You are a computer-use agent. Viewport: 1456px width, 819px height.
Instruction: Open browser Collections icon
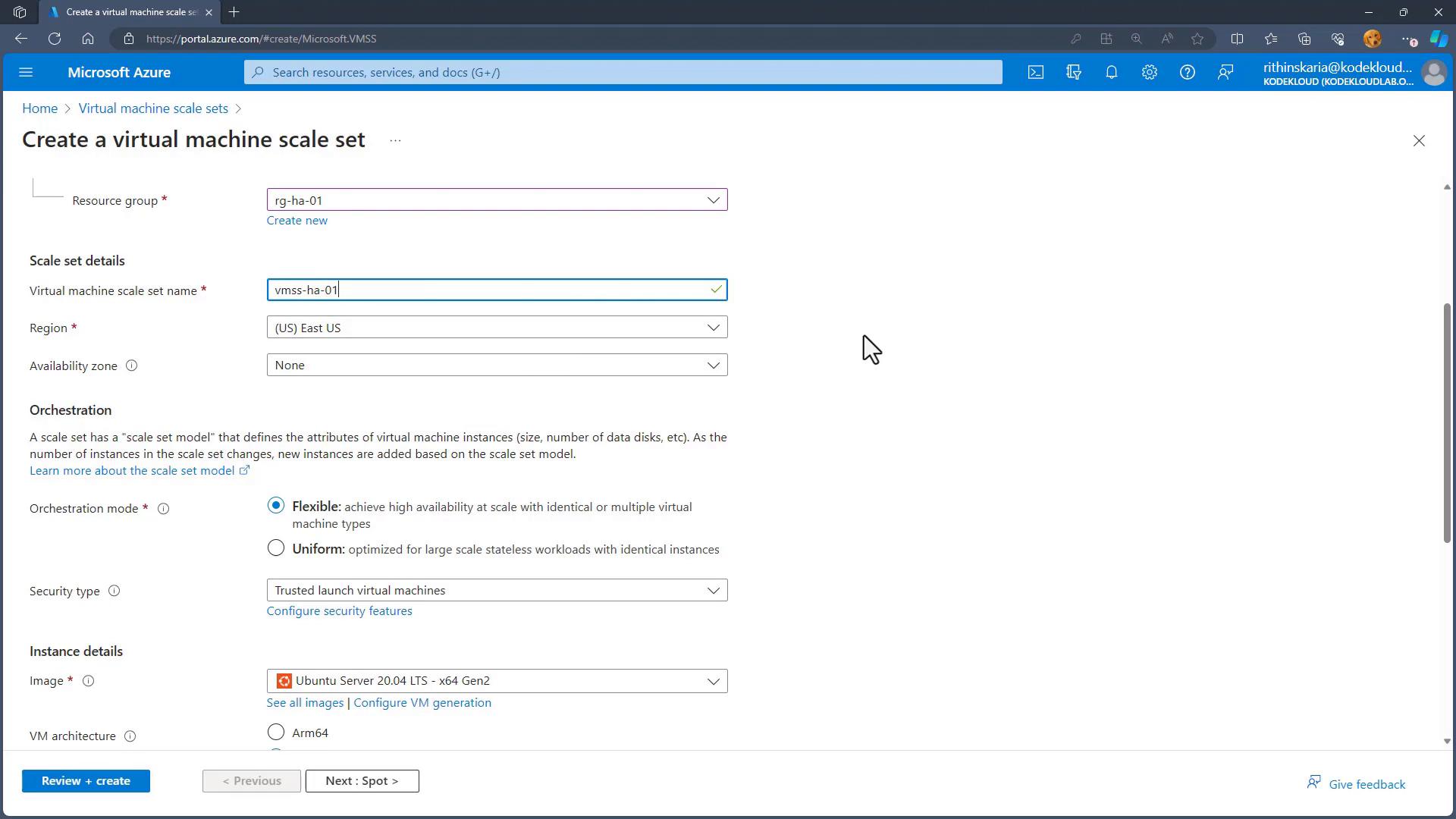[x=1304, y=39]
